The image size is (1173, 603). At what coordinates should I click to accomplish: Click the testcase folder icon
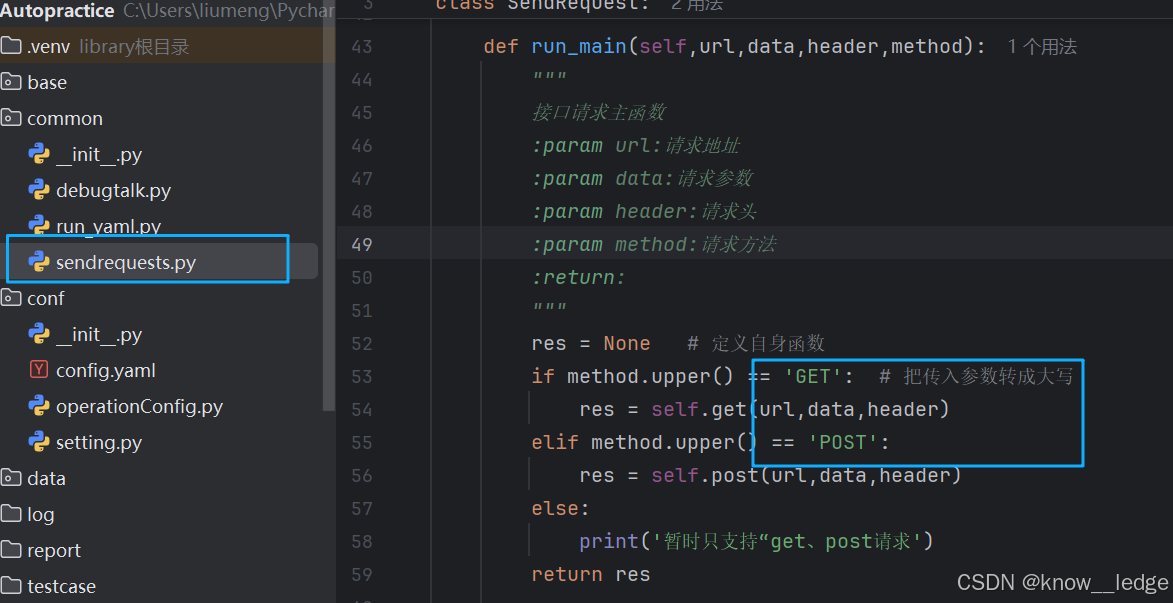(x=10, y=586)
